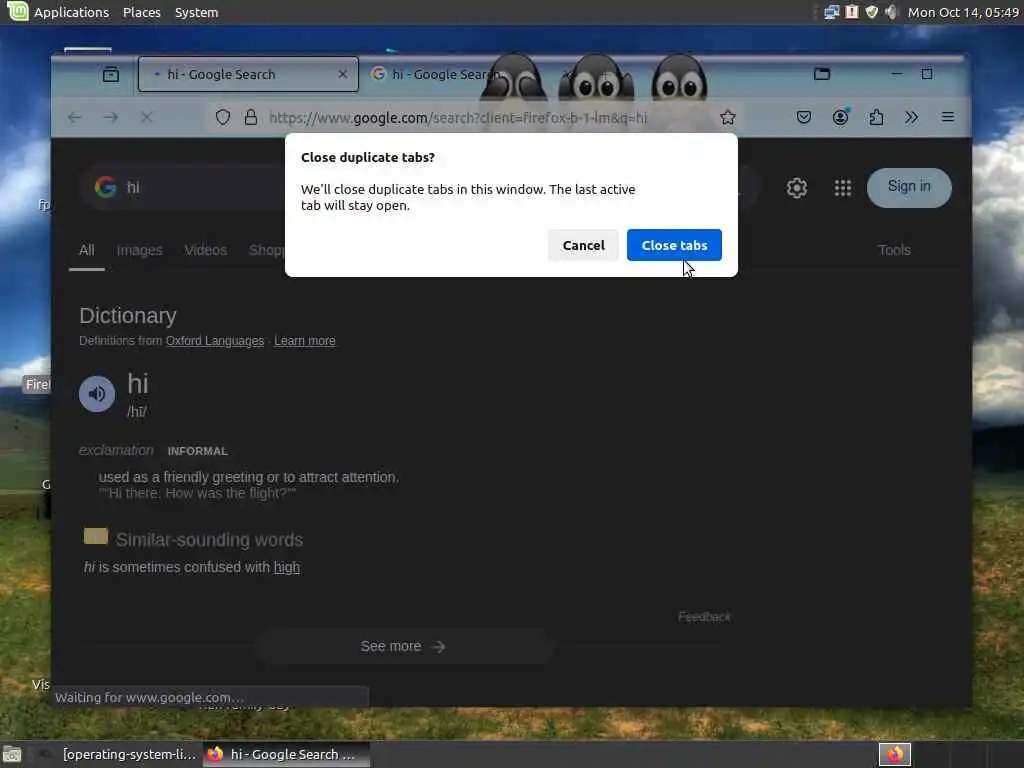
Task: Expand dictionary with See more
Action: 403,647
